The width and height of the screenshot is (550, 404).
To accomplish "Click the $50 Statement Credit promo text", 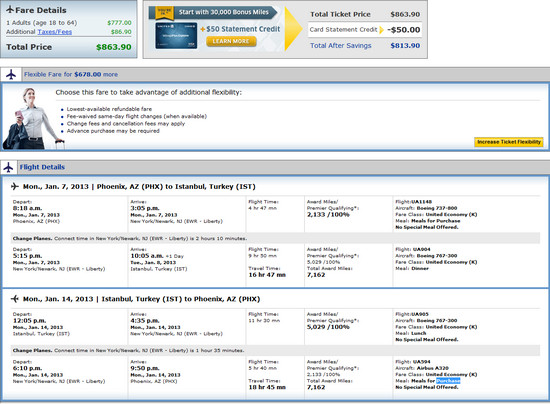I will coord(240,29).
